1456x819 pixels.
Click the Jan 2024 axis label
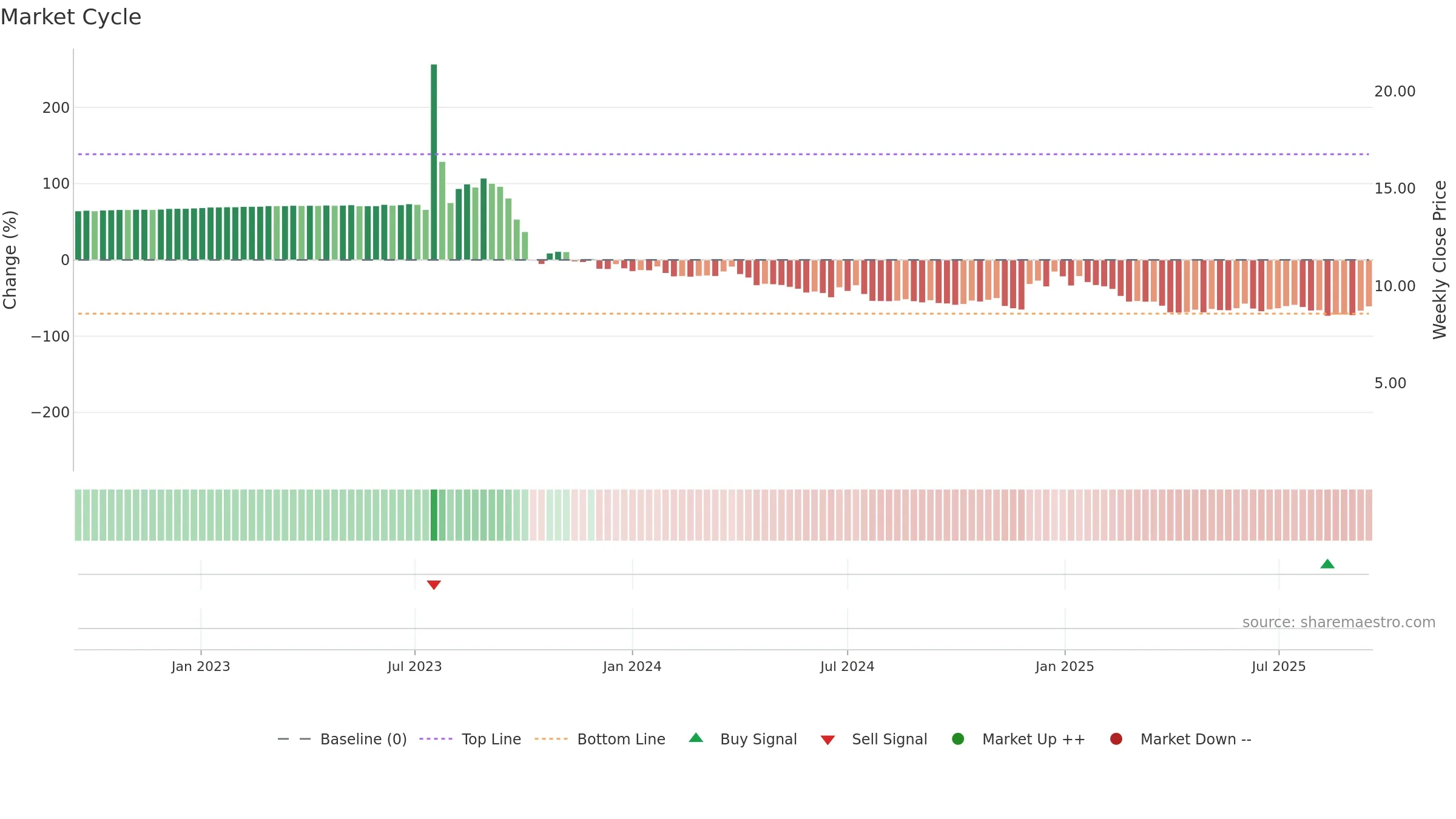(x=632, y=667)
